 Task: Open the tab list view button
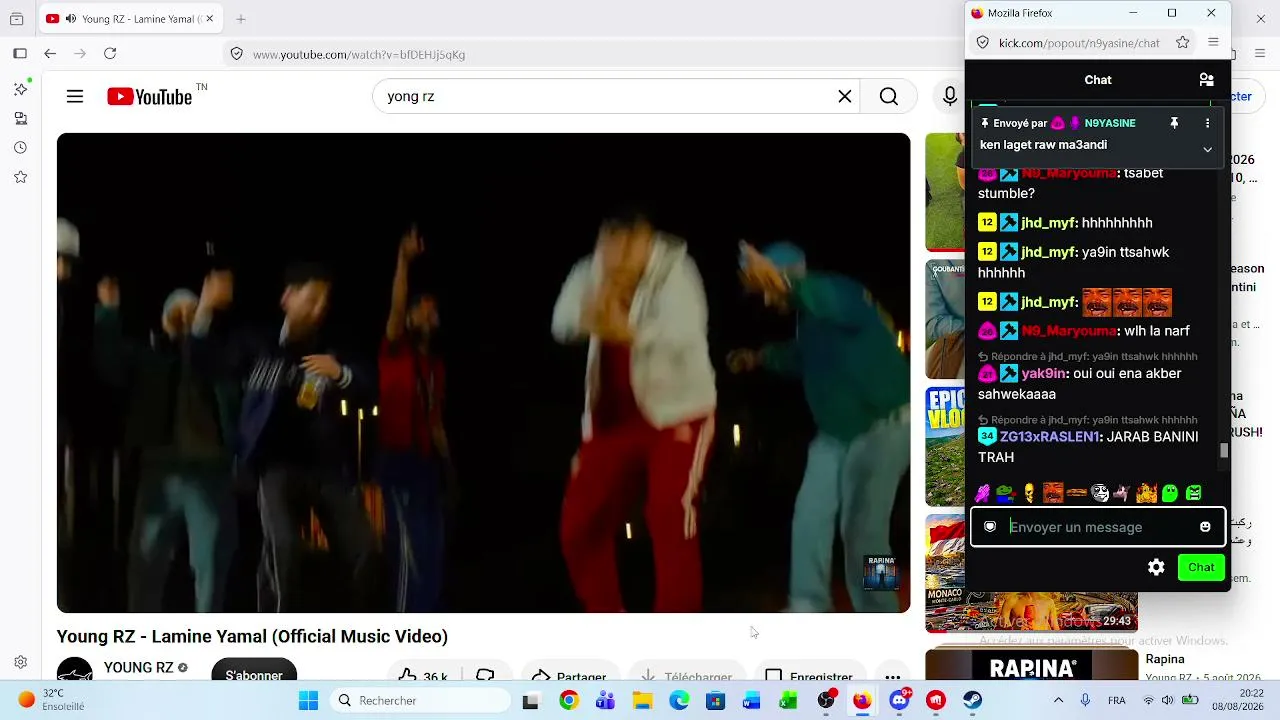(17, 19)
